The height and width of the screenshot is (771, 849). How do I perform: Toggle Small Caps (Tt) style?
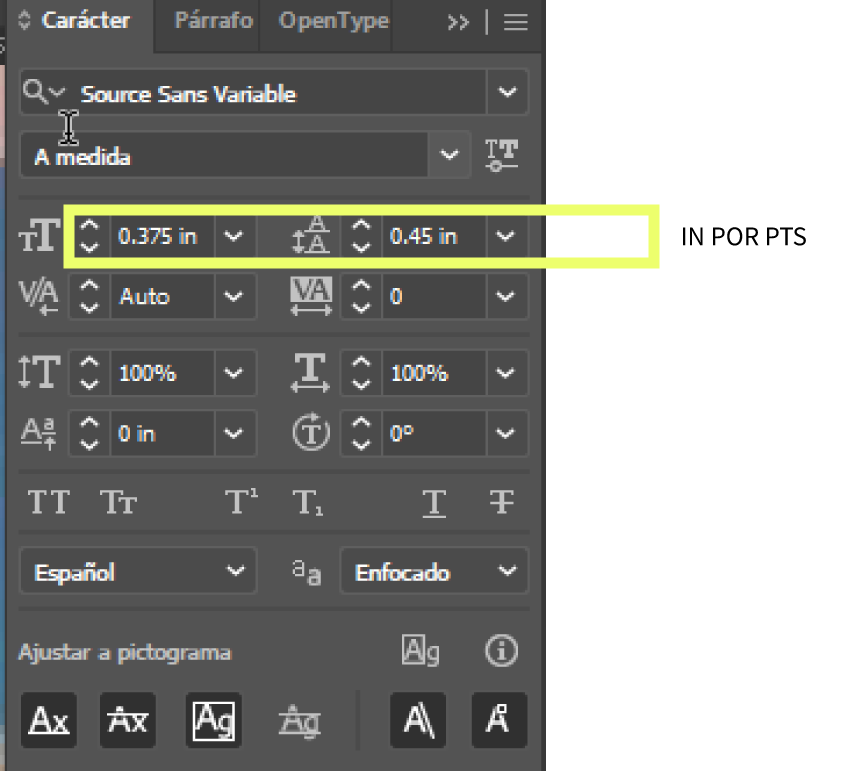(118, 502)
